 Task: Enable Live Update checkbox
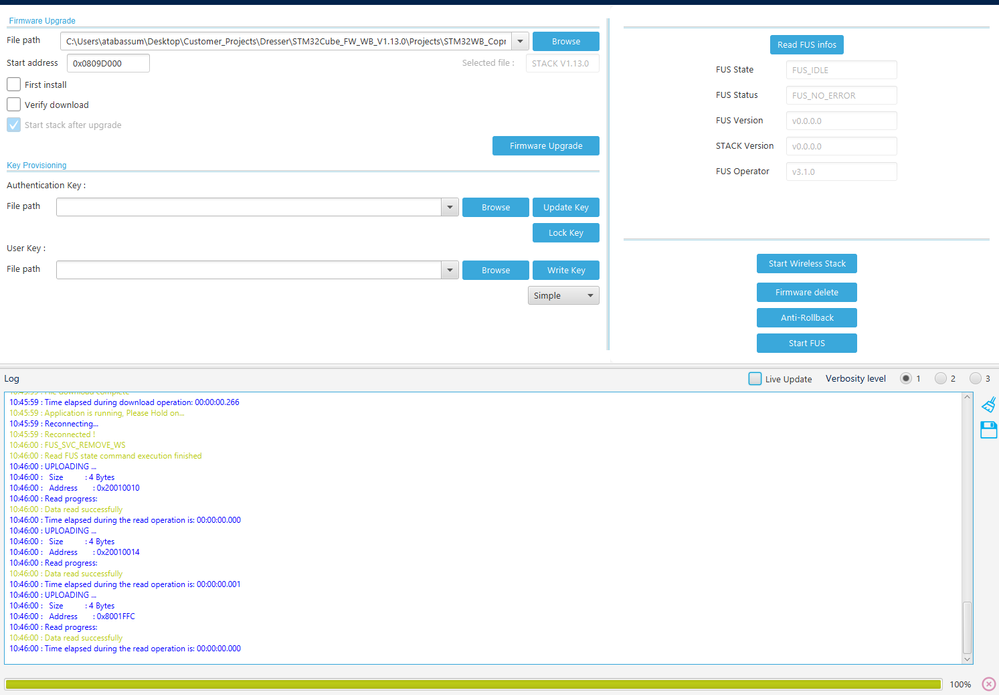pos(755,378)
